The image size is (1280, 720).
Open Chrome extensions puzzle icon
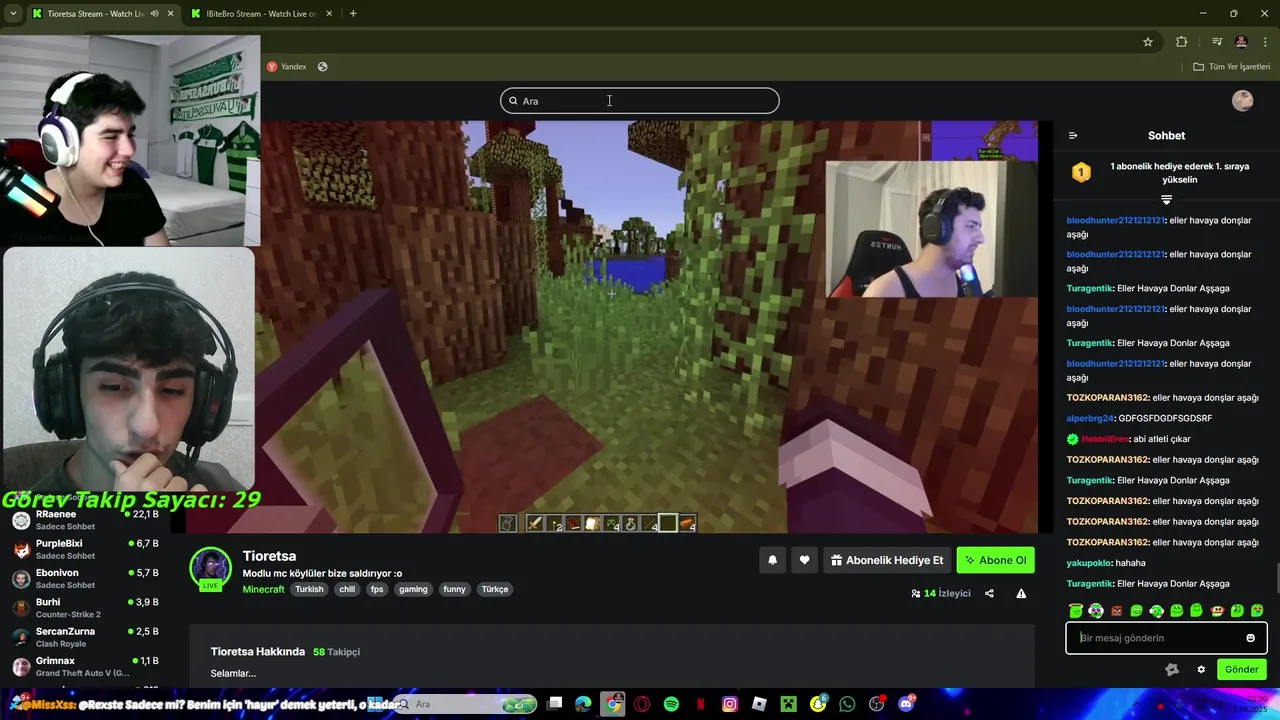[x=1182, y=41]
